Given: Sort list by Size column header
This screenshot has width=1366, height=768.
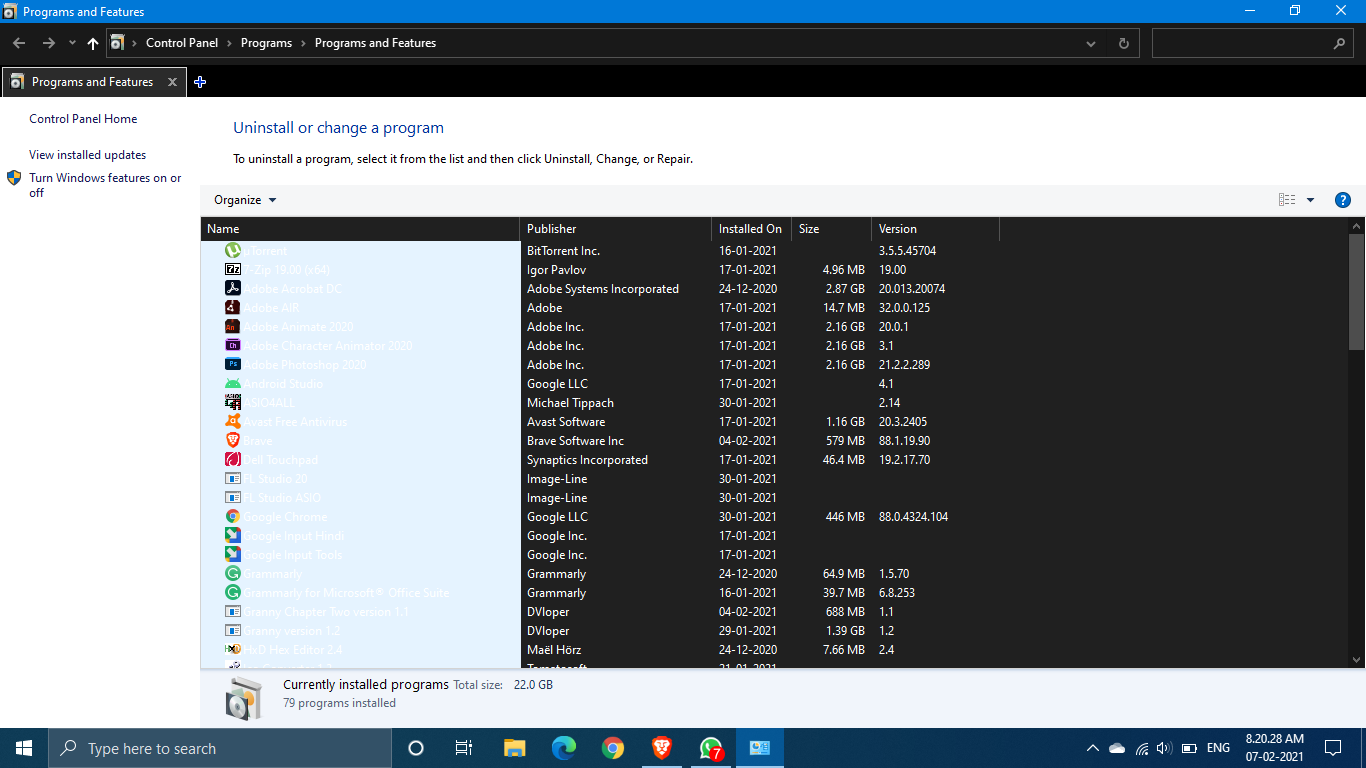Looking at the screenshot, I should pyautogui.click(x=831, y=229).
